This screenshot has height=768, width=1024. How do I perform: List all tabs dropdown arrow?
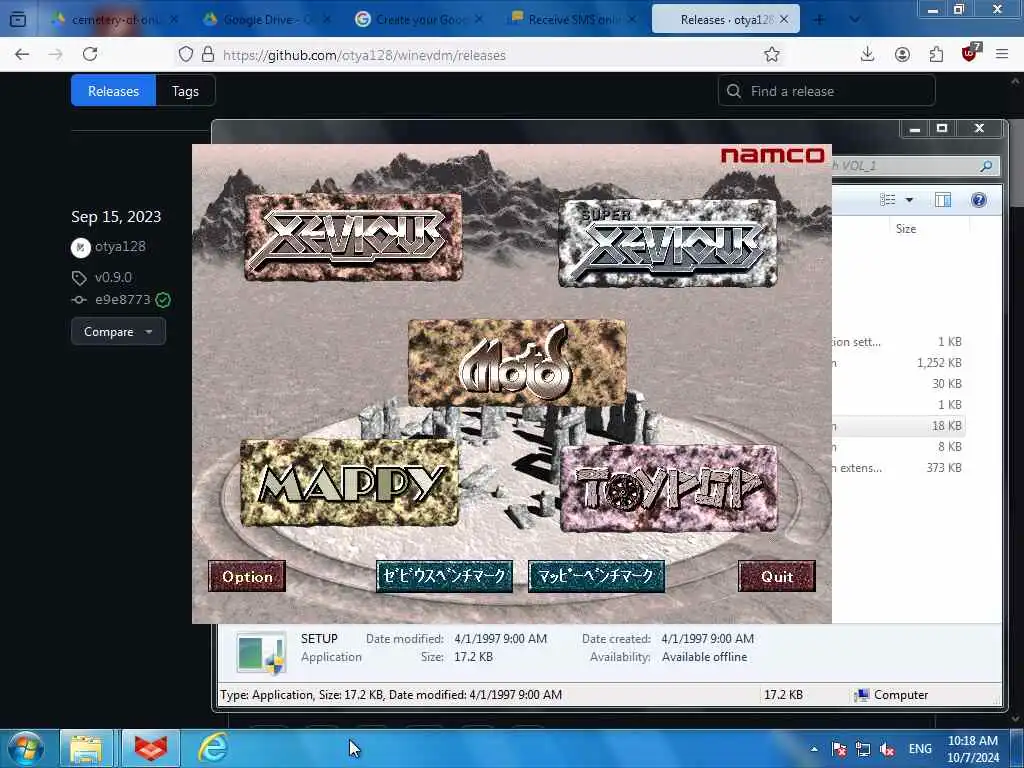pos(854,20)
